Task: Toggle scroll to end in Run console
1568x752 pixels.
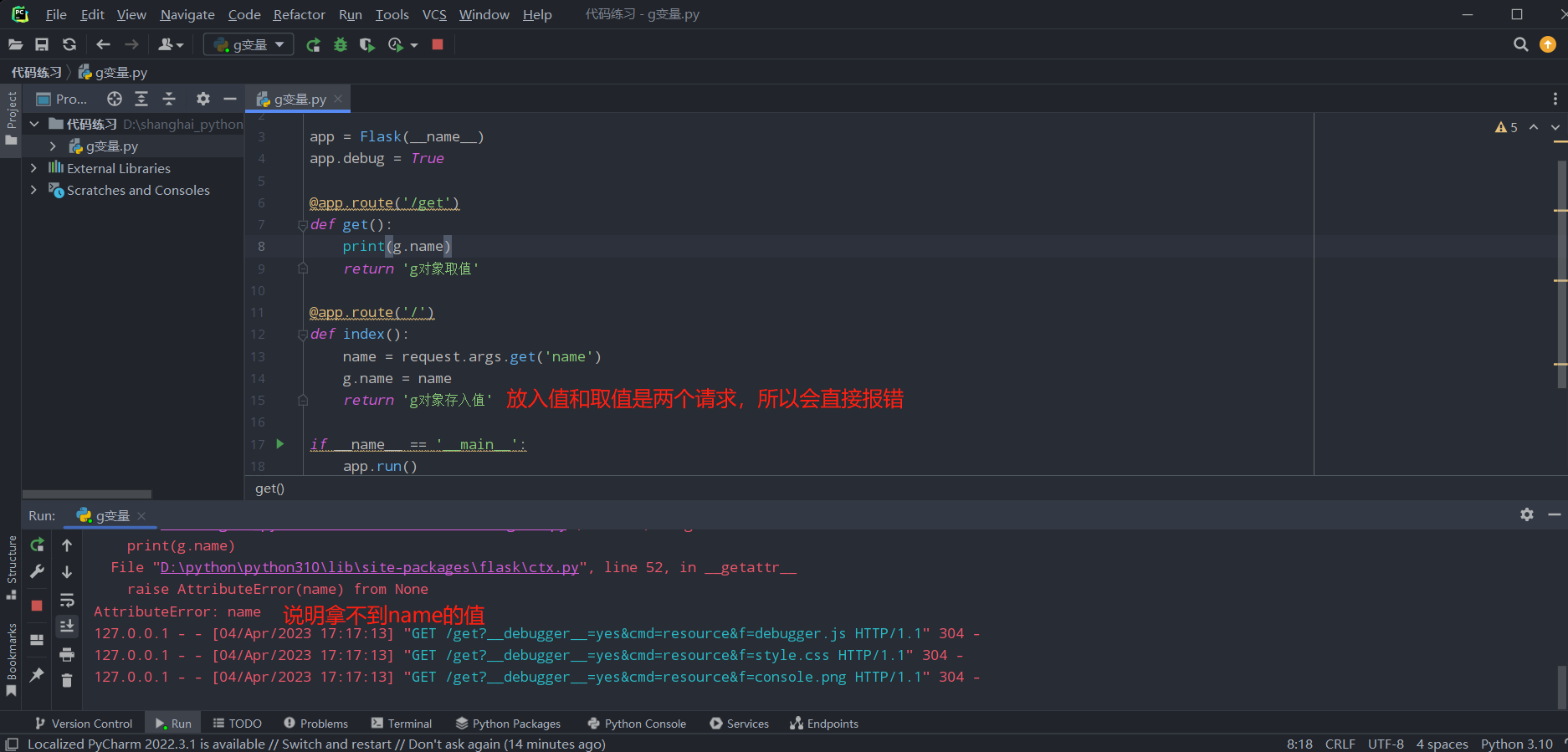Action: click(x=67, y=626)
